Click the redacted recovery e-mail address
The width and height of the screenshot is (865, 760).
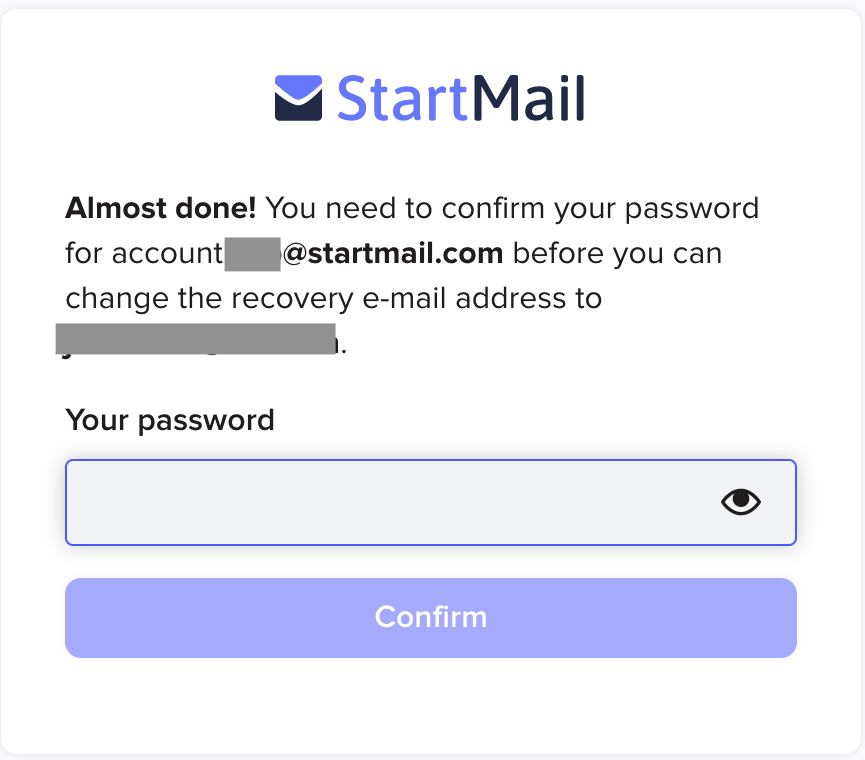193,338
